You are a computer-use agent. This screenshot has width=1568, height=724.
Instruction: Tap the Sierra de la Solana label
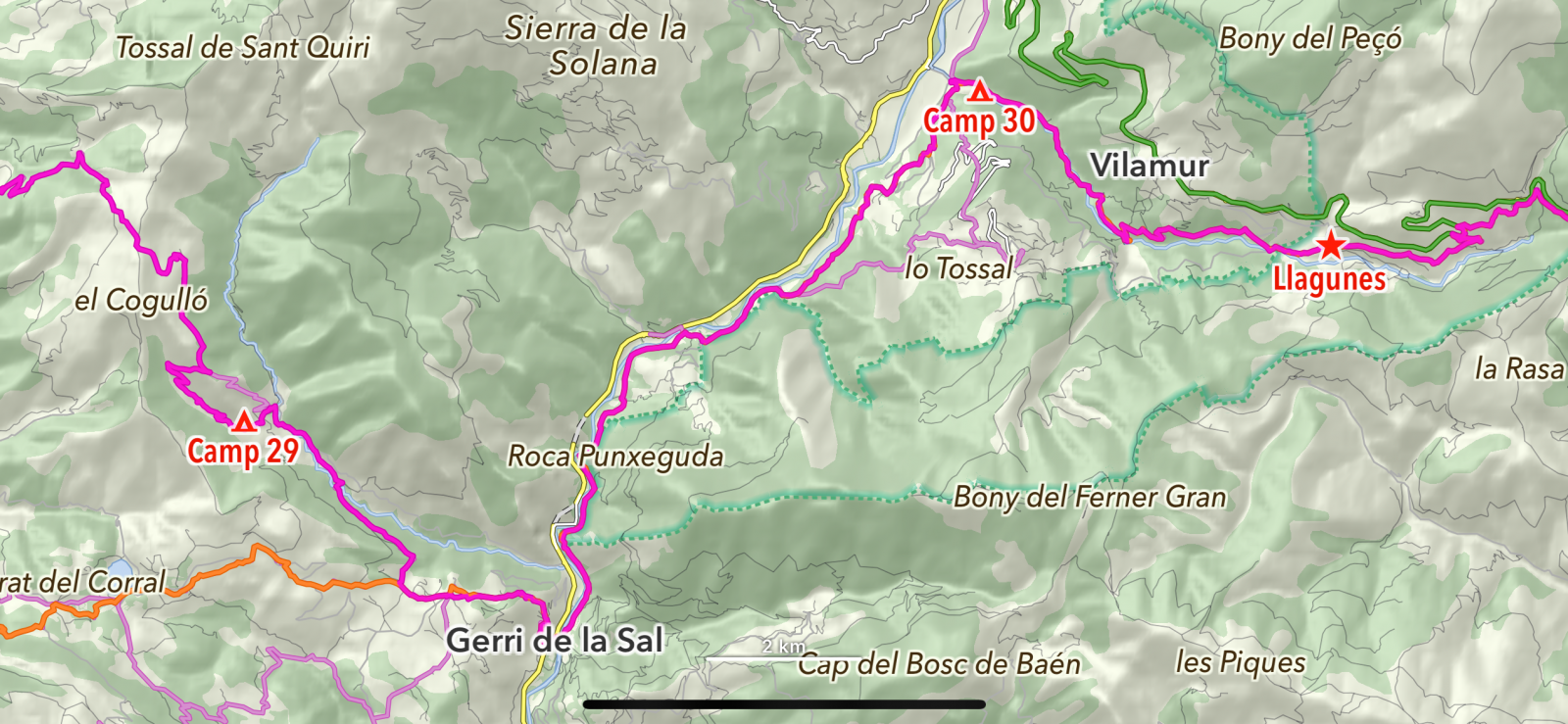tap(596, 46)
